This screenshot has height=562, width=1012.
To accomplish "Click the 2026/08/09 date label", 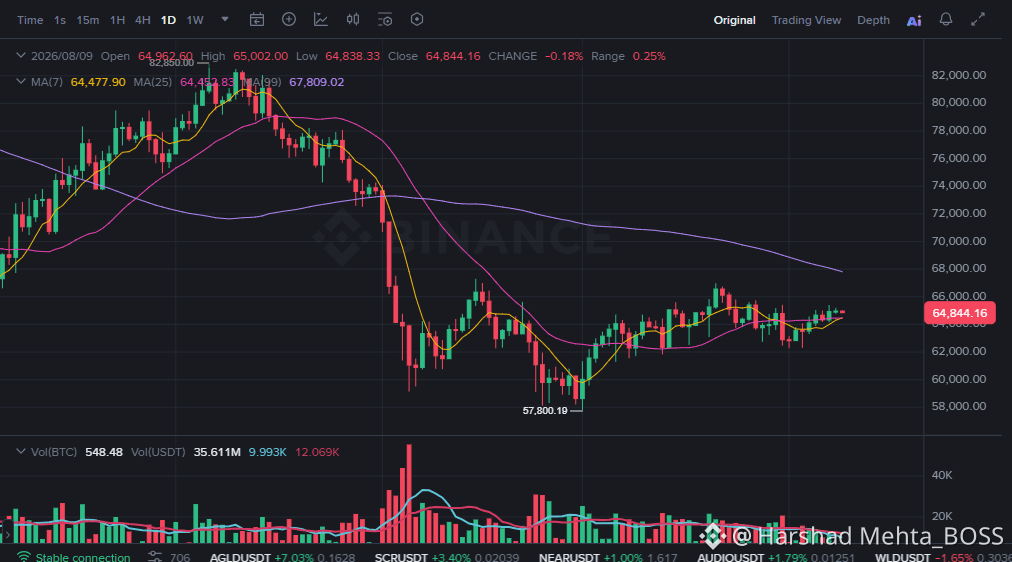I will 62,56.
